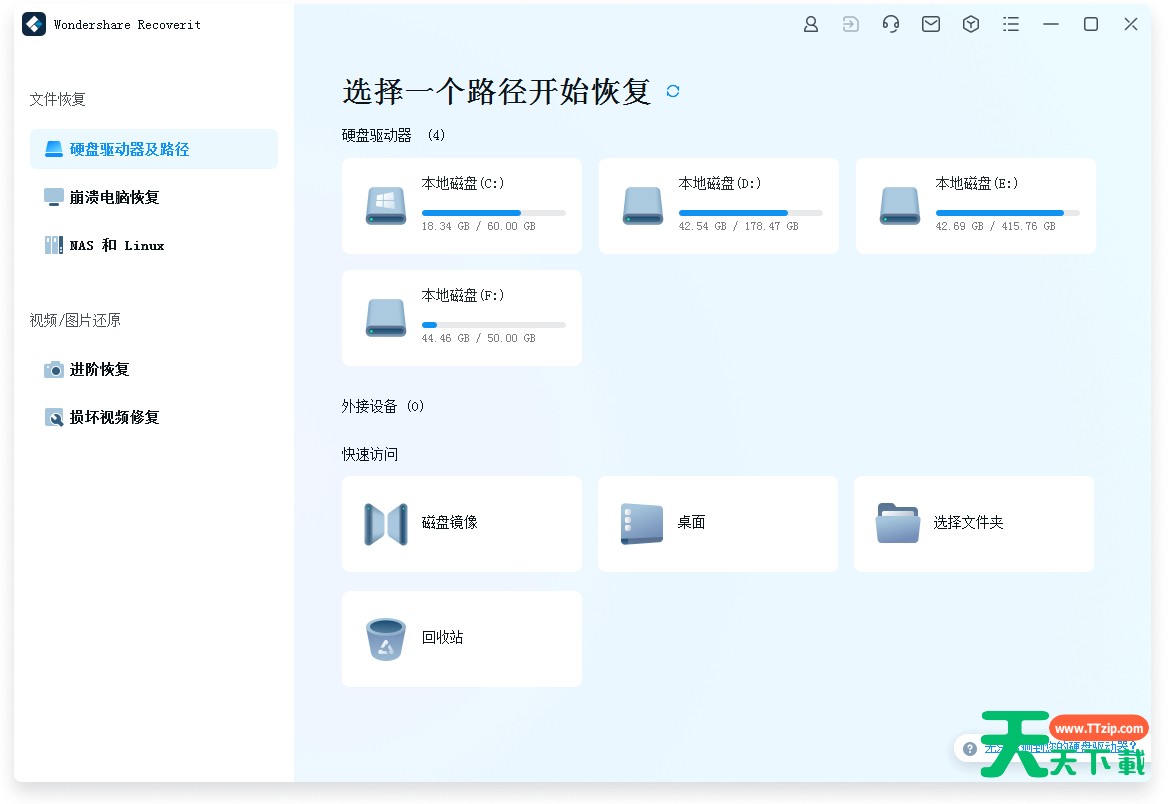This screenshot has width=1173, height=804.
Task: Click the 回收站 label
Action: tap(442, 637)
